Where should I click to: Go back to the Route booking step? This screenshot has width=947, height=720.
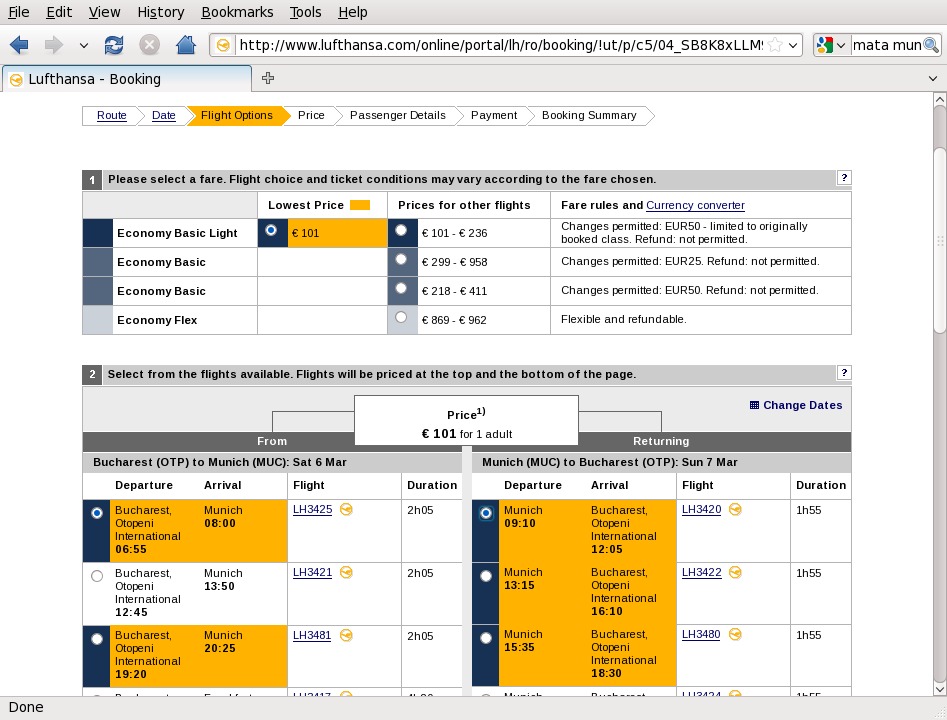point(112,115)
